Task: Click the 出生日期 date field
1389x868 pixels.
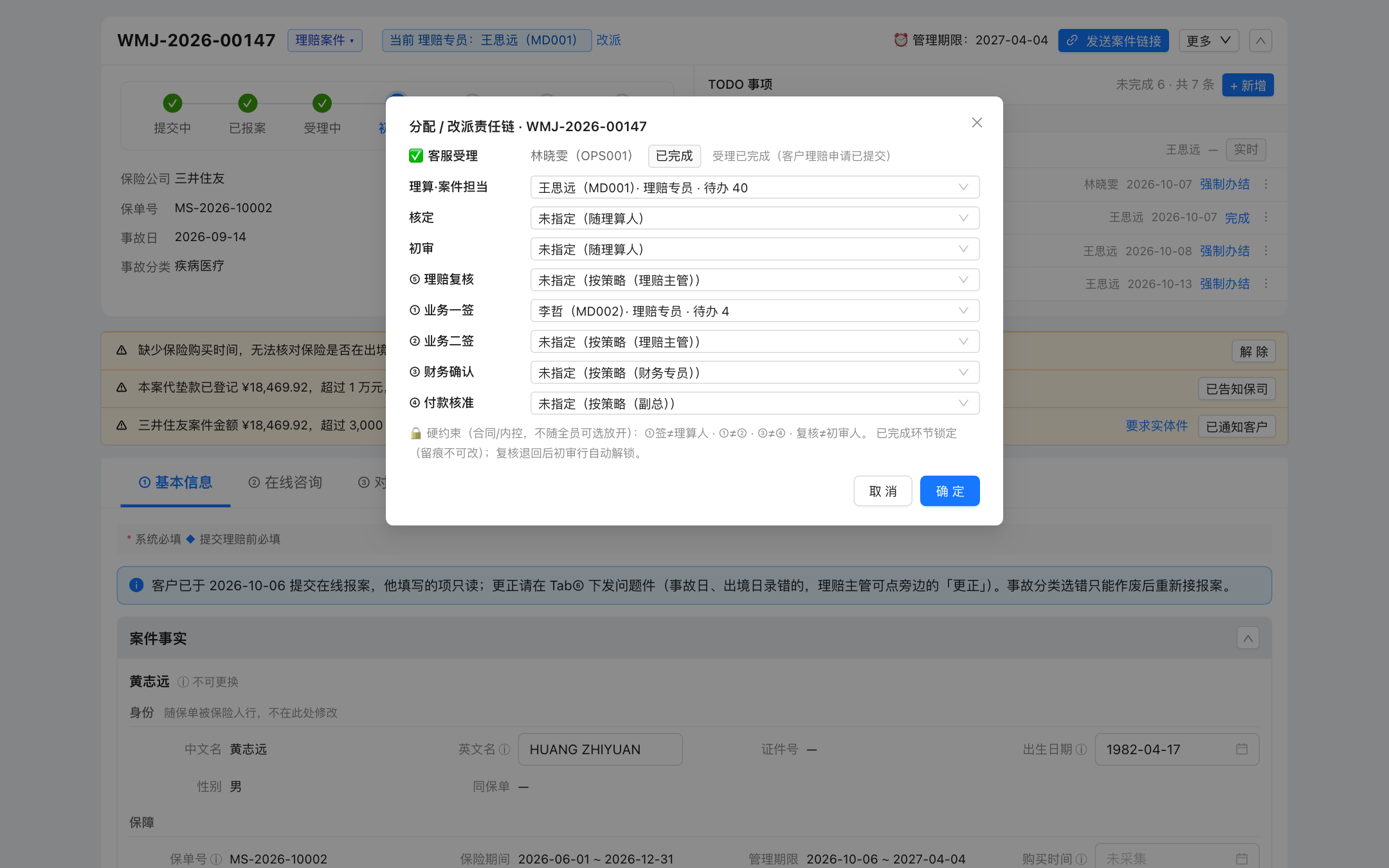Action: point(1177,749)
